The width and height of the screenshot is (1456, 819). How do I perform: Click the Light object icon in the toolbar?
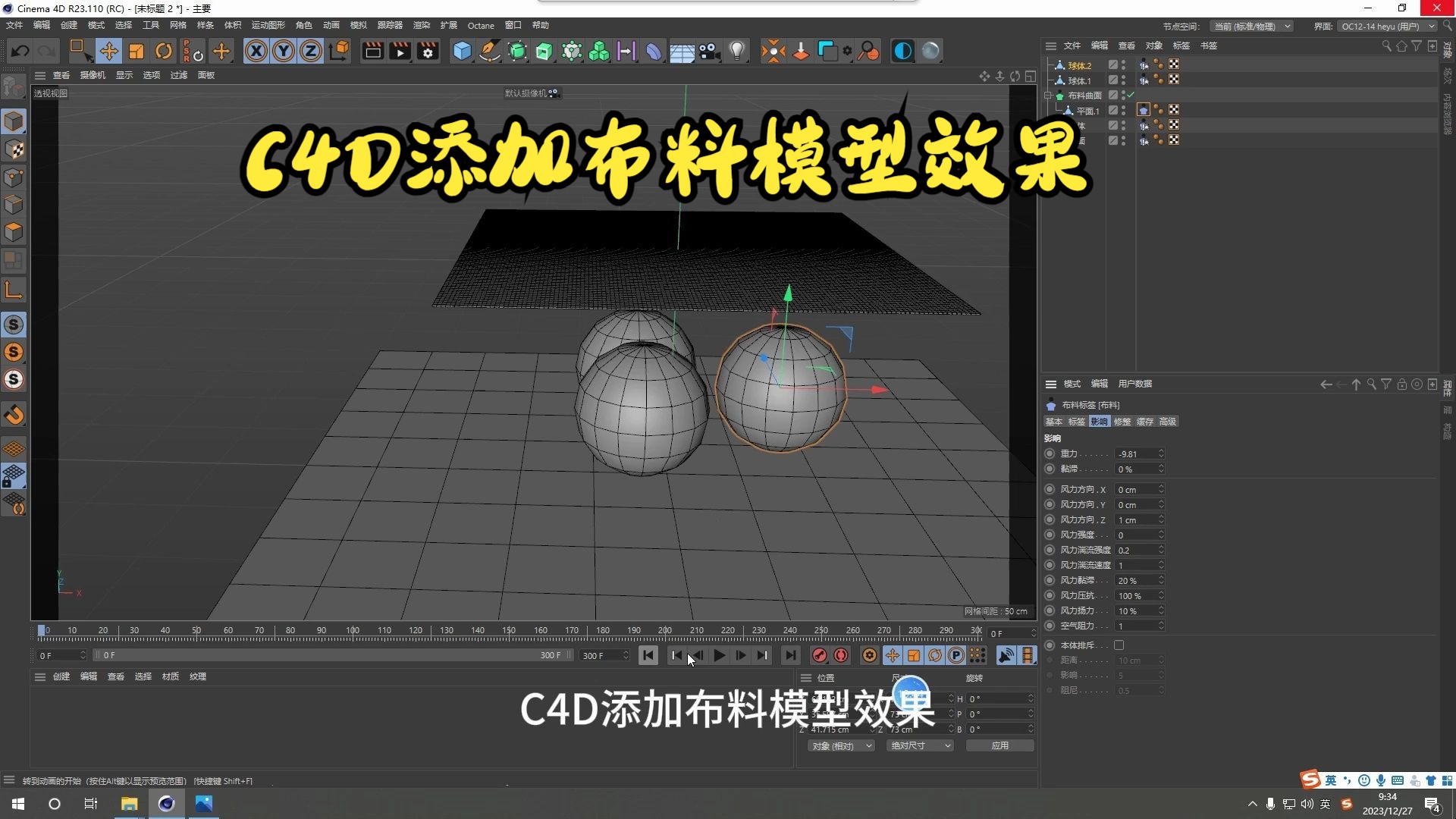click(737, 51)
